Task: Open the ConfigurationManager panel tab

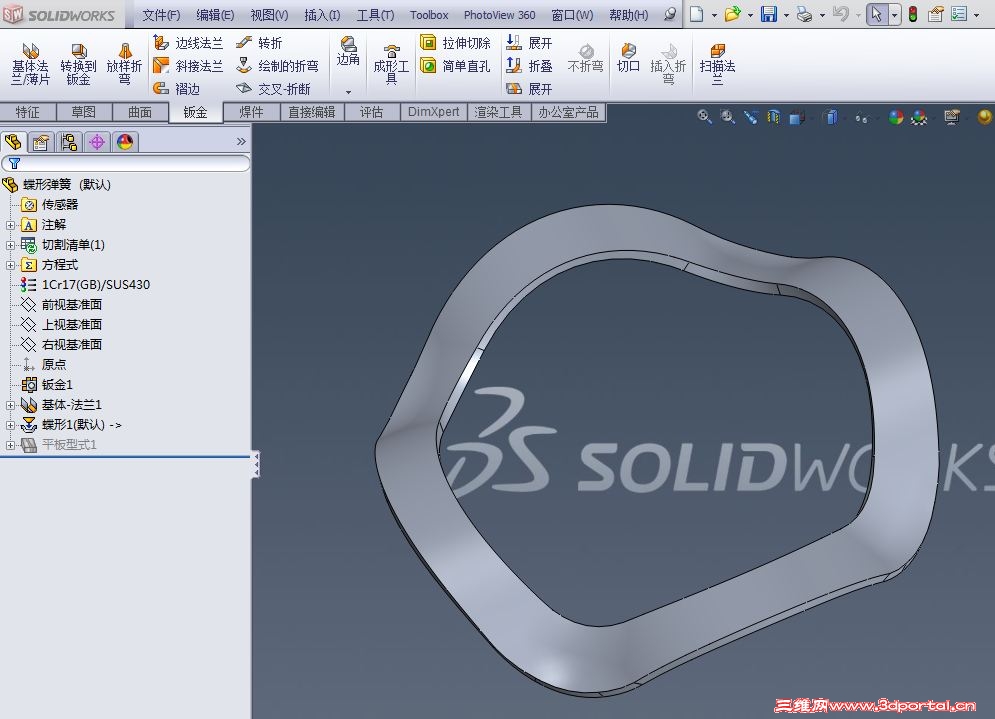Action: pyautogui.click(x=69, y=142)
